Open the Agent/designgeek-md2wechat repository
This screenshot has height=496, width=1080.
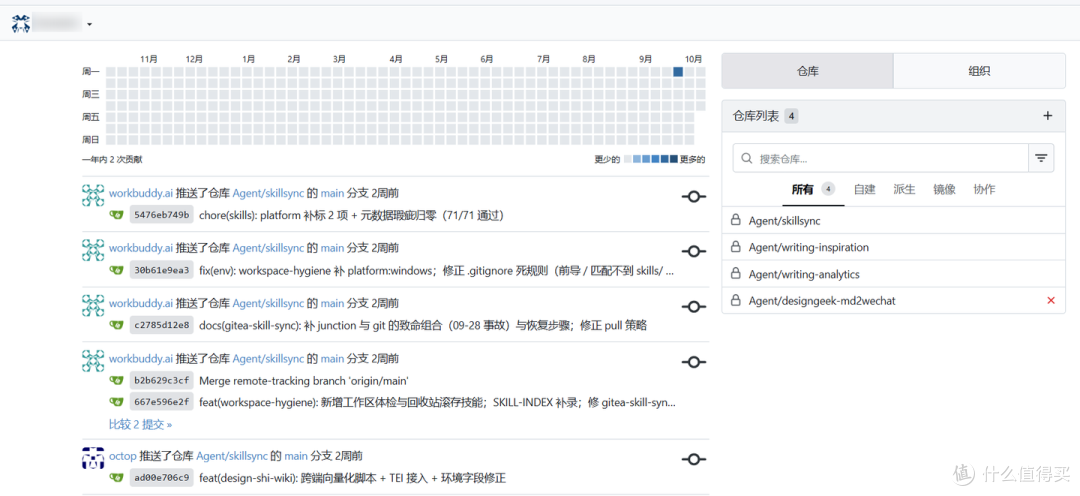pos(822,300)
